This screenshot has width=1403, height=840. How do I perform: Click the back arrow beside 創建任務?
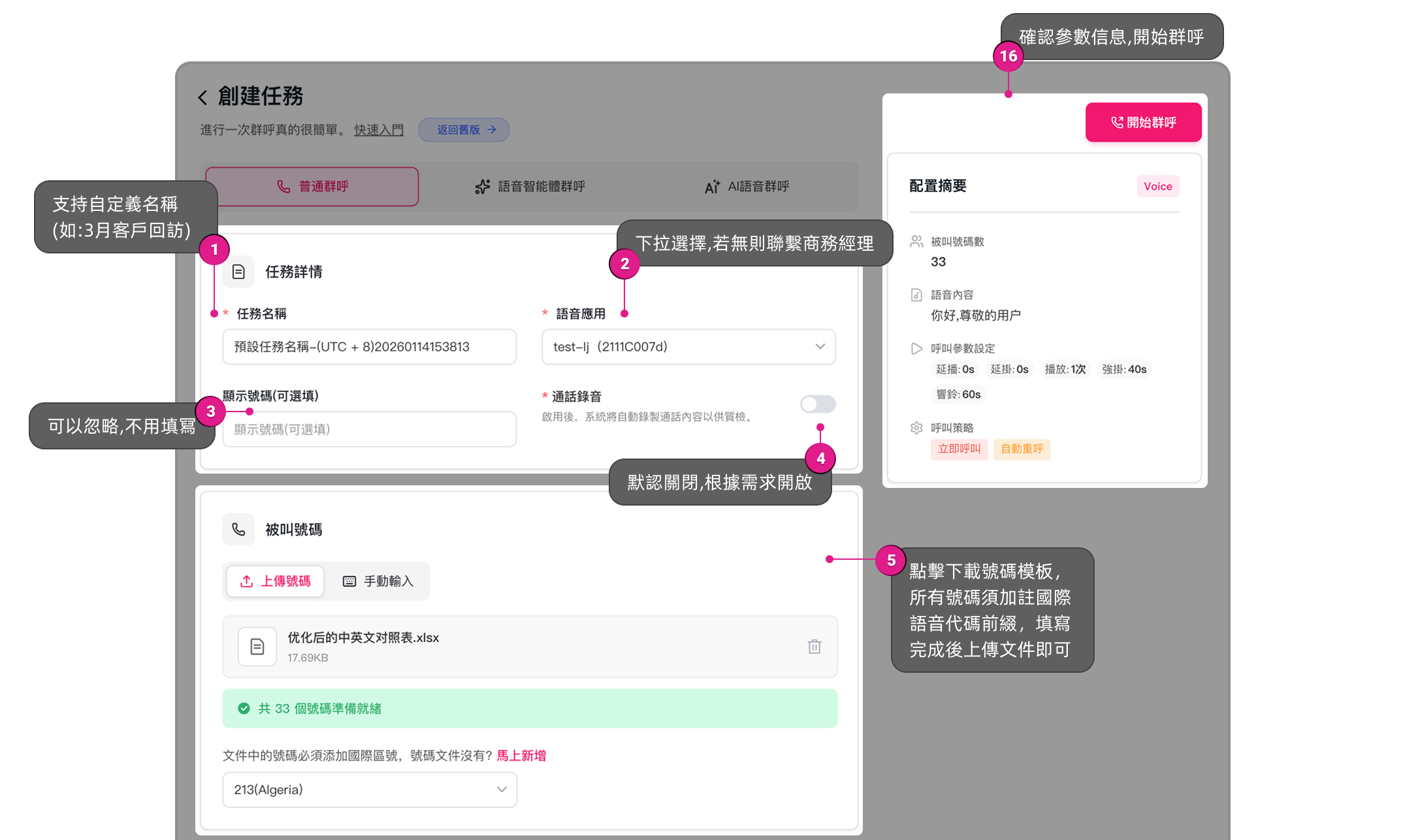[x=202, y=97]
